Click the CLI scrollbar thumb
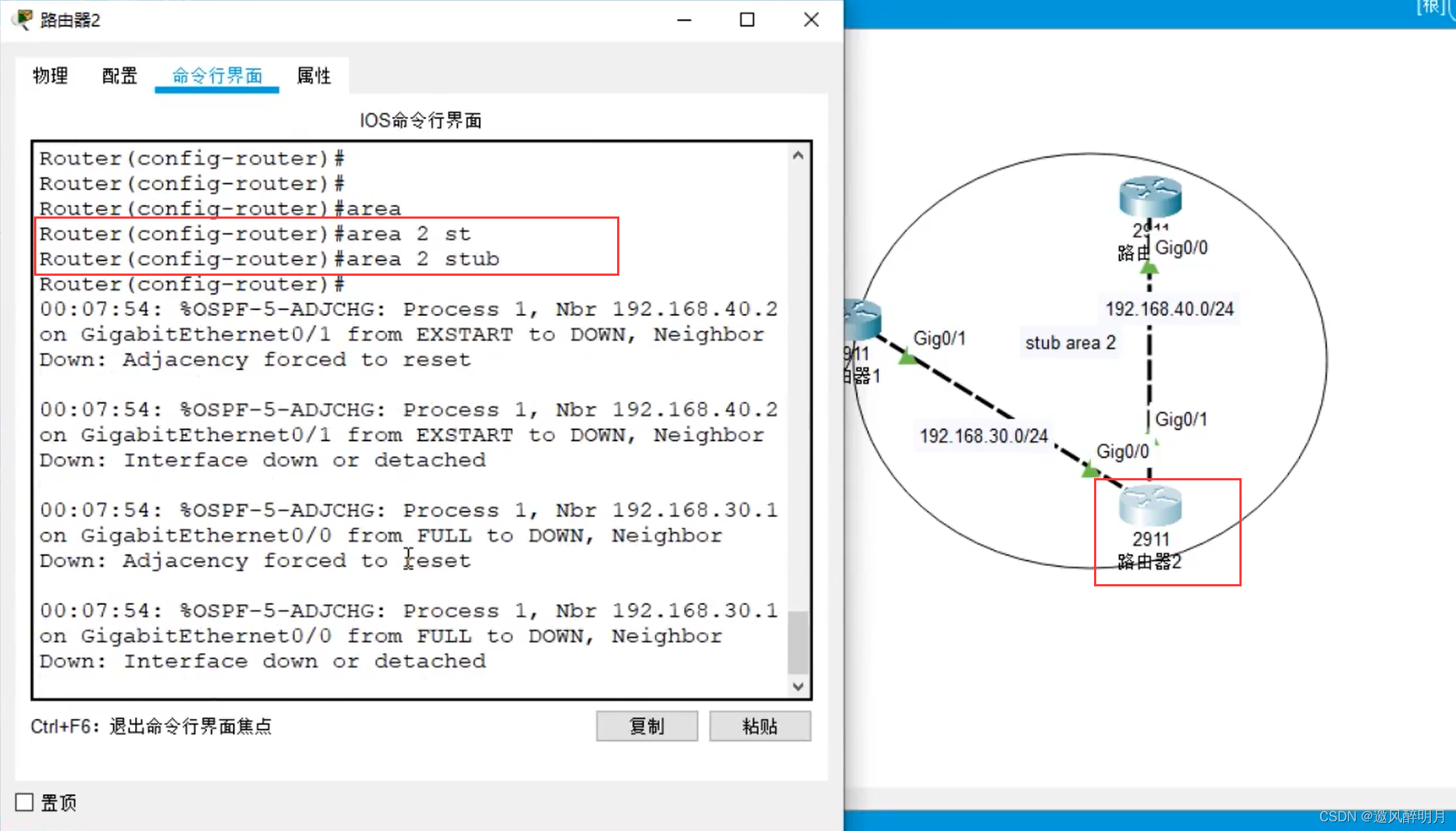The height and width of the screenshot is (831, 1456). coord(798,642)
